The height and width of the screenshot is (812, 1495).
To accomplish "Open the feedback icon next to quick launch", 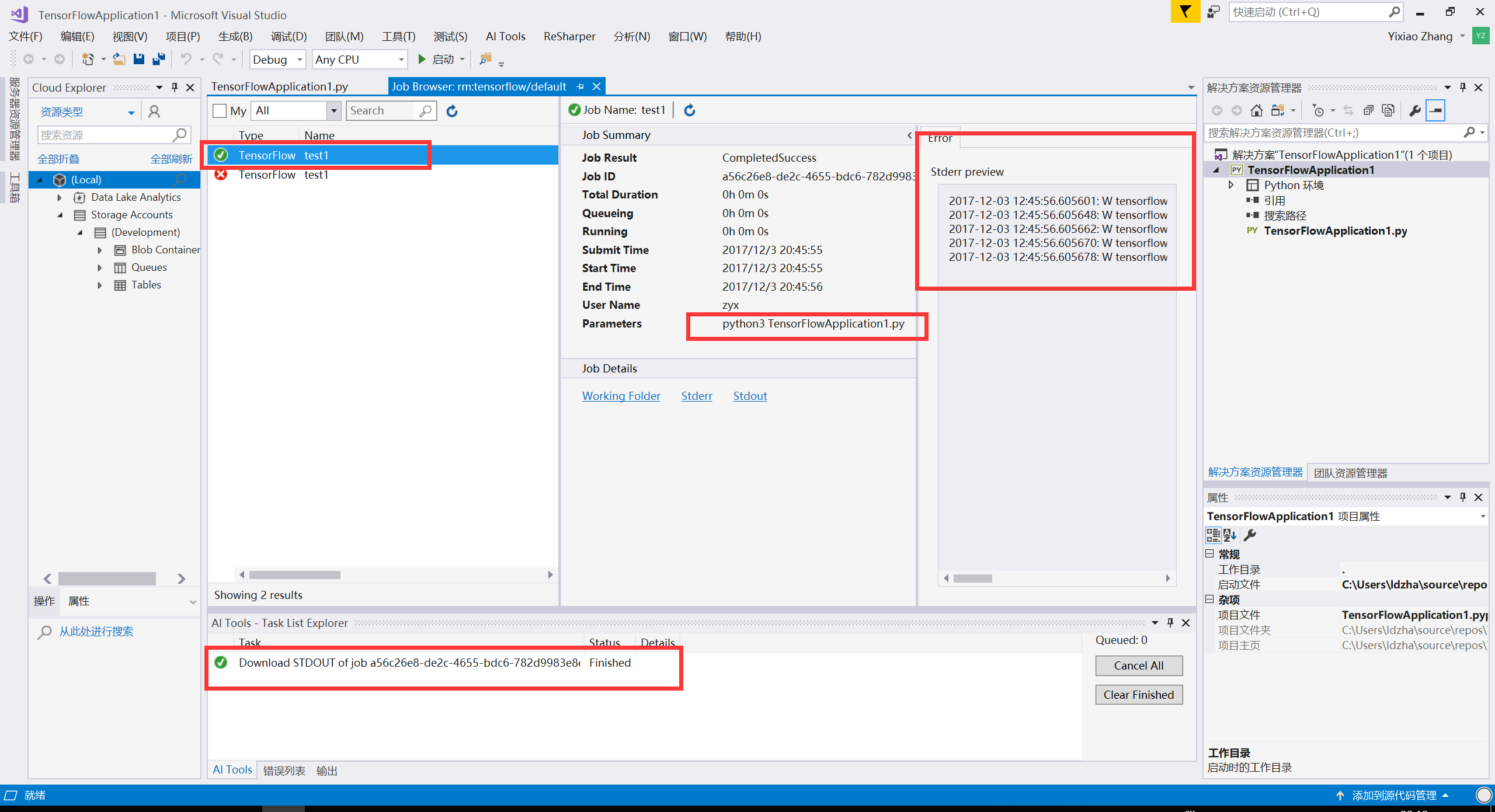I will [1214, 12].
